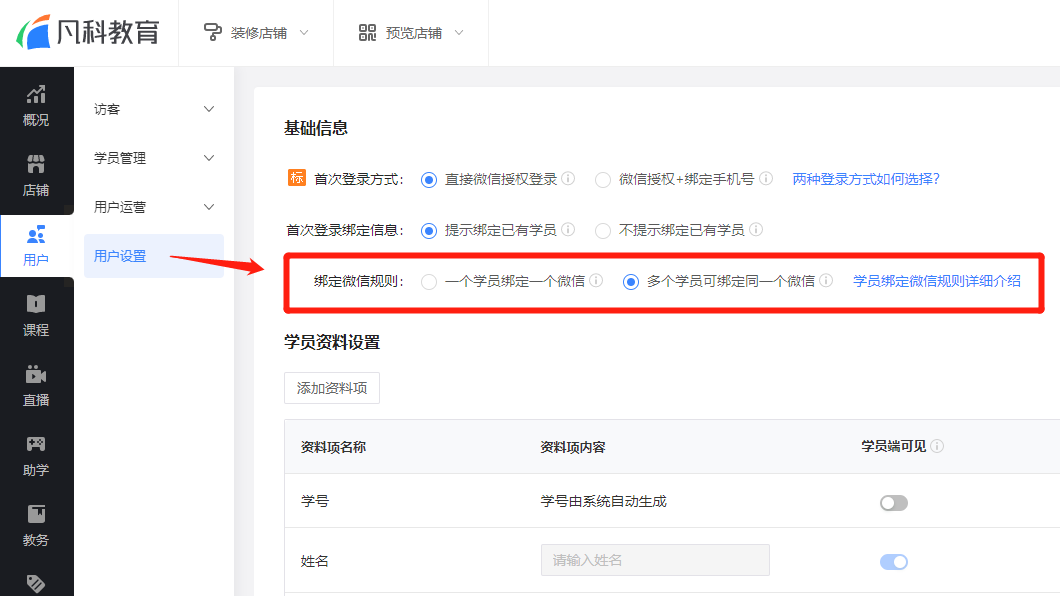Select the 用户 users icon in sidebar
Image resolution: width=1060 pixels, height=596 pixels.
point(36,234)
